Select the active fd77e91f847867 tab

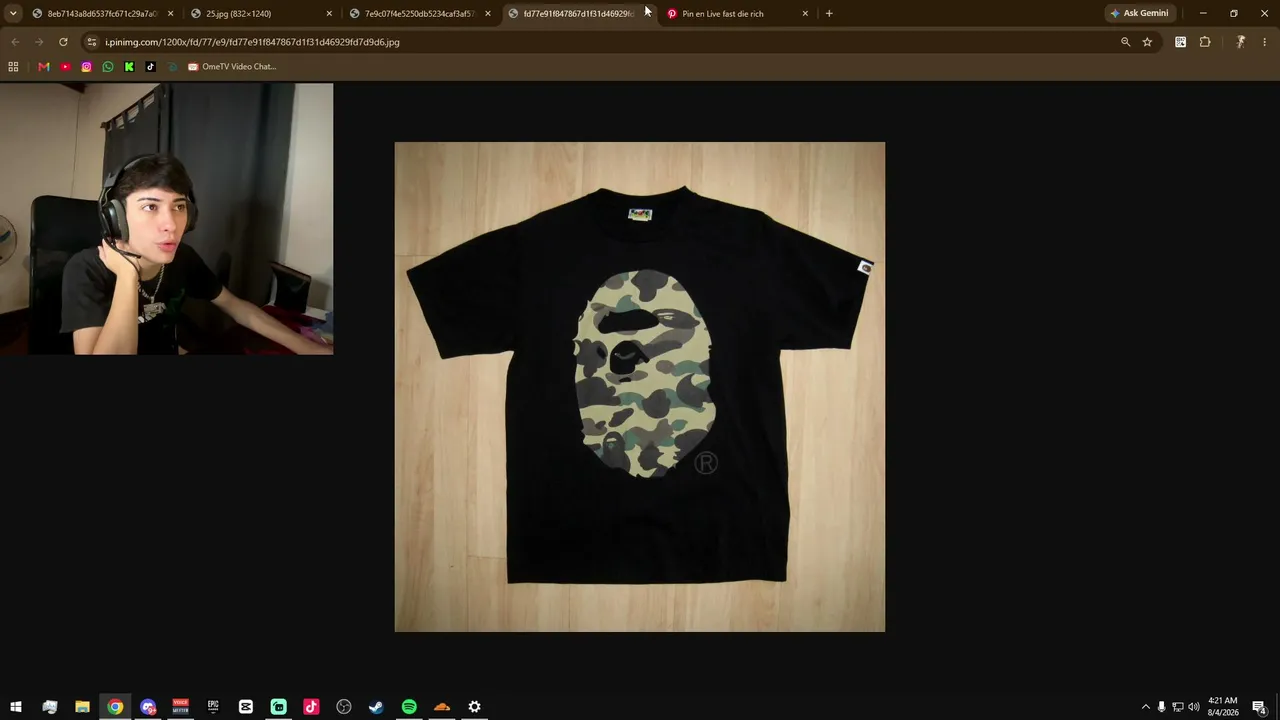coord(578,14)
